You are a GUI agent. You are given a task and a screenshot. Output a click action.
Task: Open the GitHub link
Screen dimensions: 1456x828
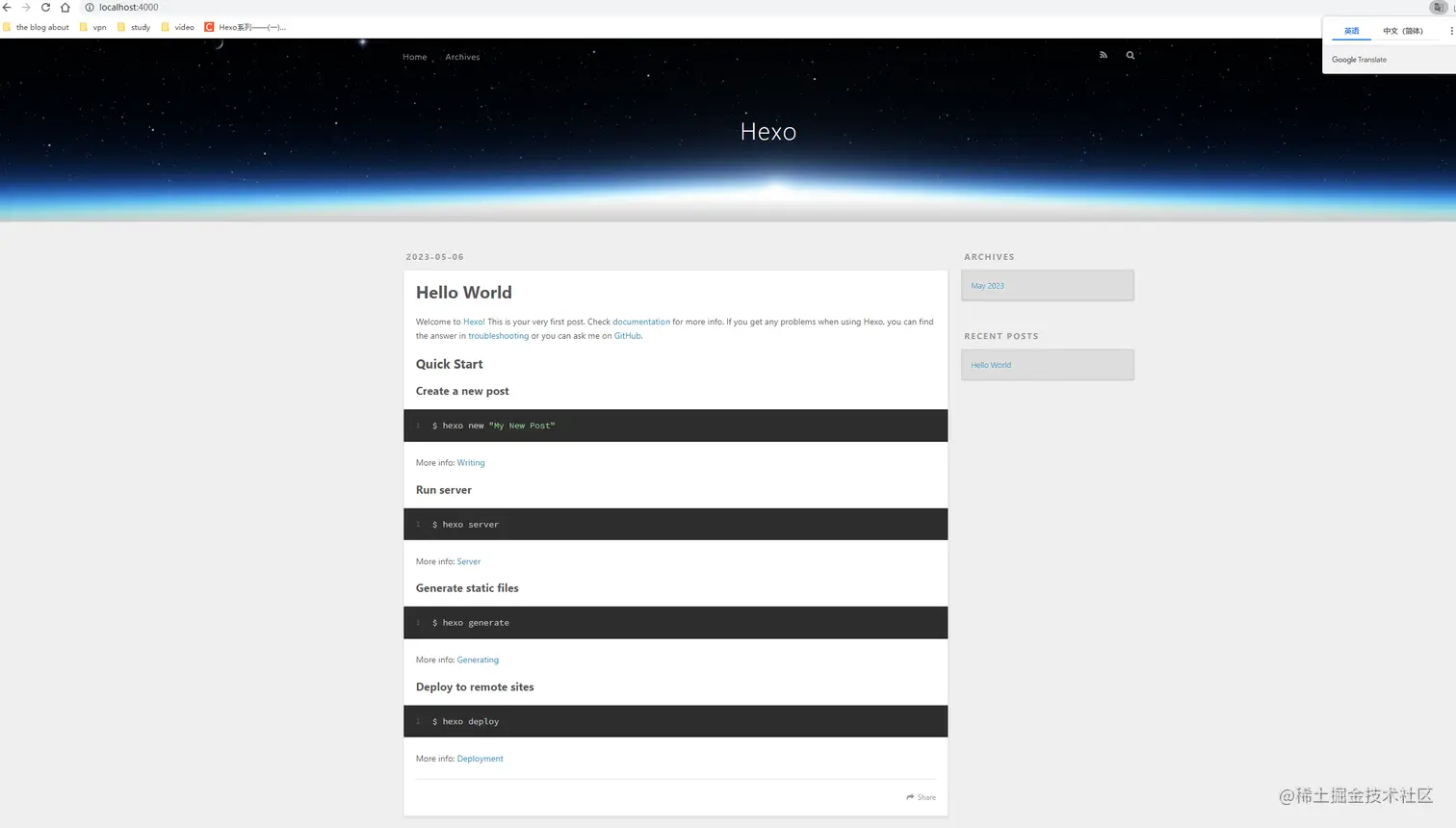pyautogui.click(x=628, y=336)
